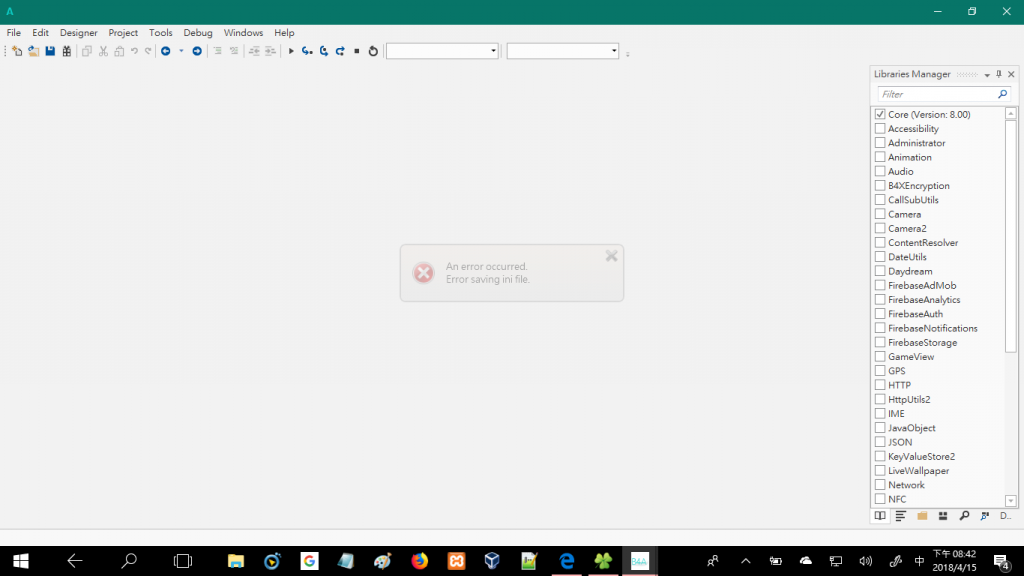1024x576 pixels.
Task: Click the Restart circular arrow toolbar icon
Action: click(373, 51)
